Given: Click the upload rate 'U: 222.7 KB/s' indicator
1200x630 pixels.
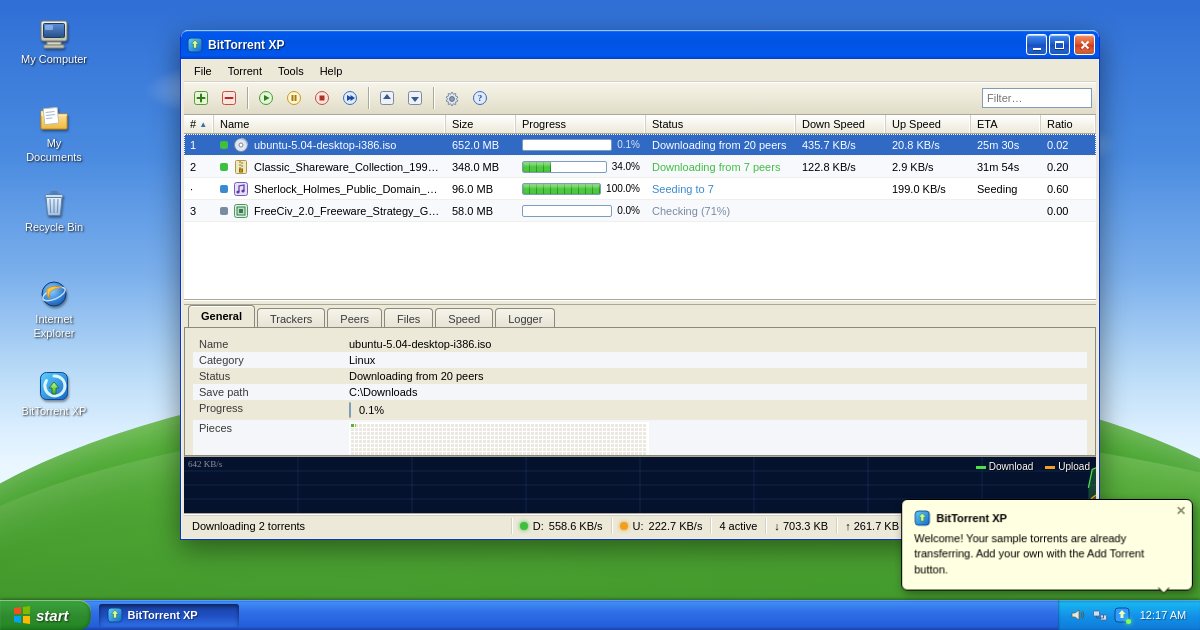Looking at the screenshot, I should click(661, 526).
